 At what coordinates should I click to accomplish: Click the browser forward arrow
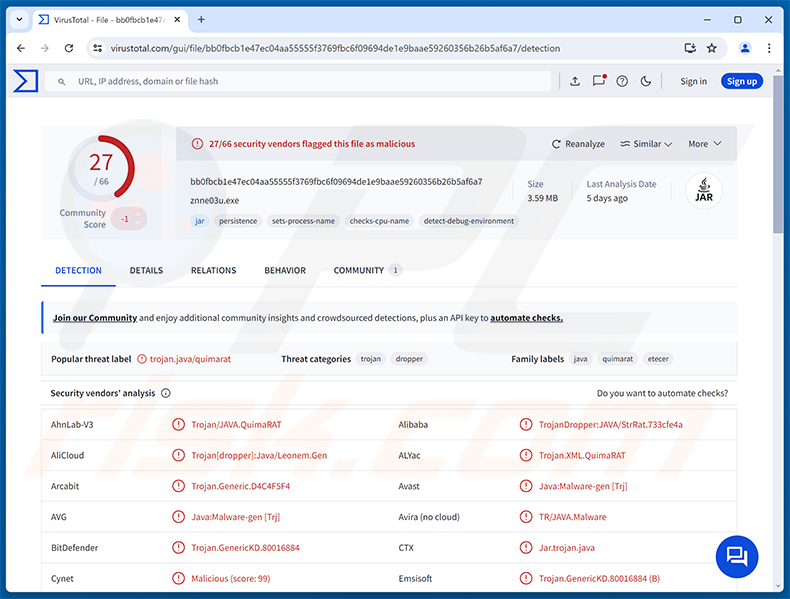tap(45, 48)
